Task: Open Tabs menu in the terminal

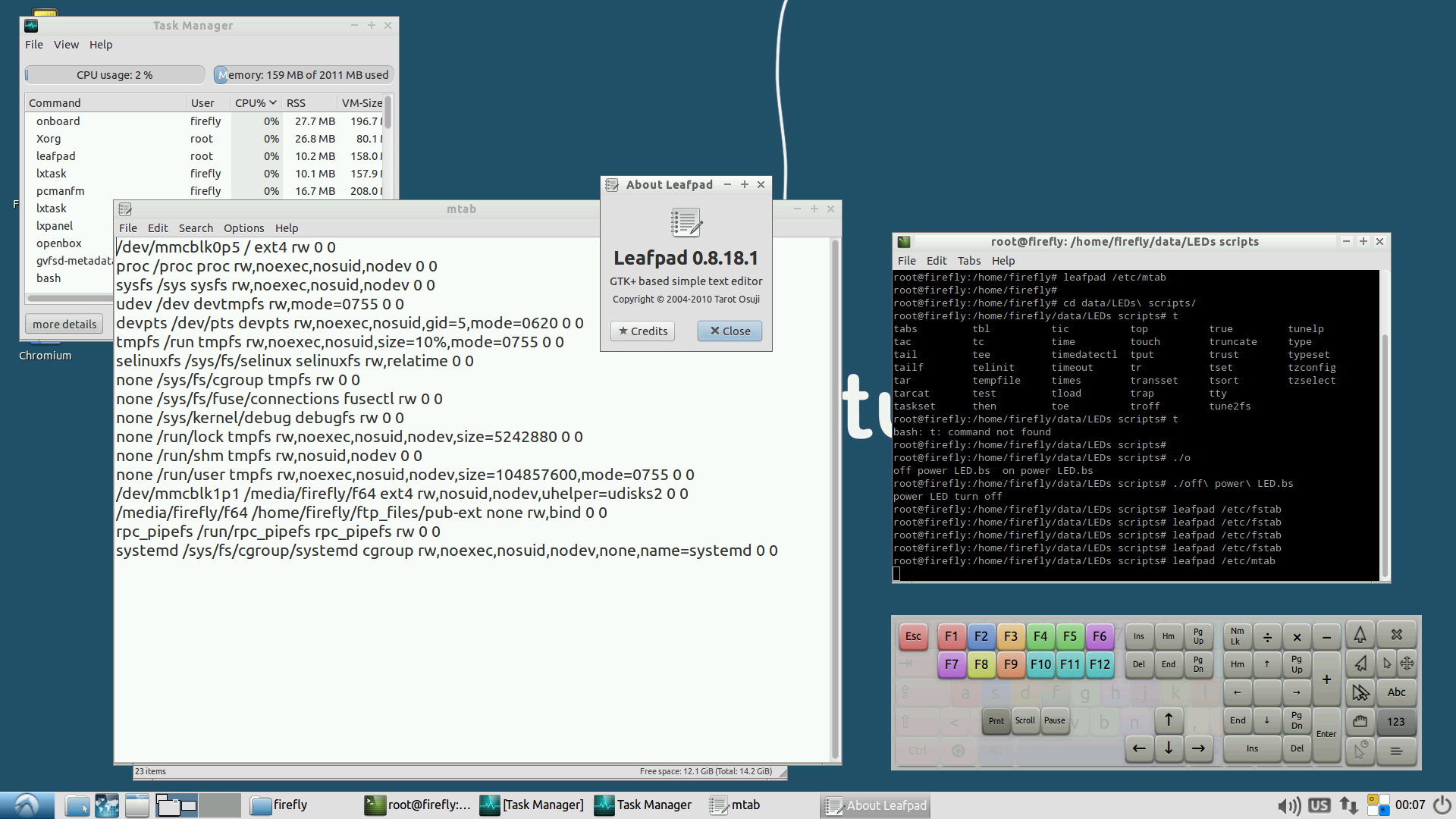Action: coord(968,261)
